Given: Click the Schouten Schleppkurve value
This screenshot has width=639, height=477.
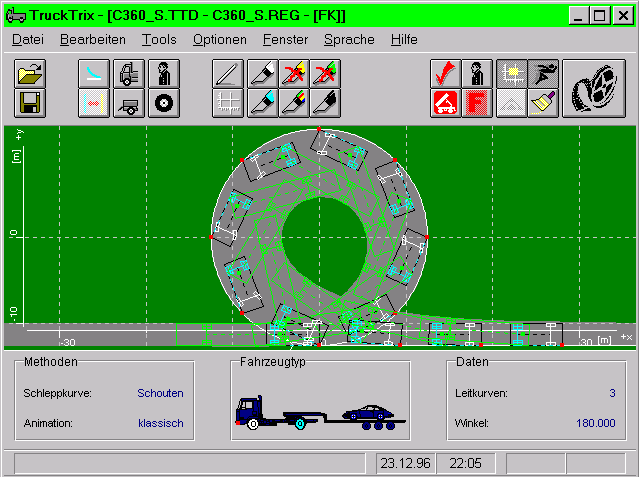Looking at the screenshot, I should pyautogui.click(x=160, y=393).
